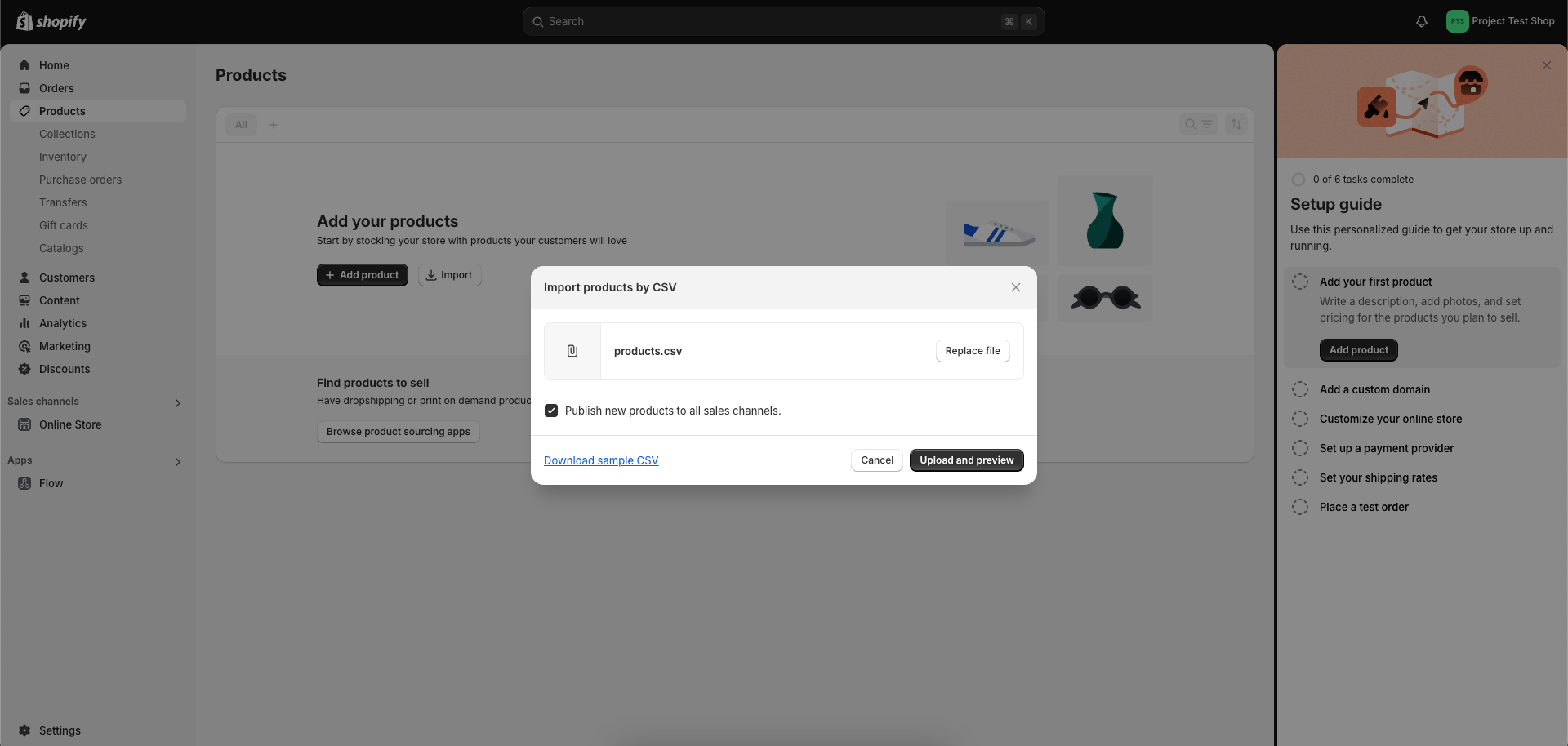Open Orders from the sidebar icon
Screen dimensions: 1568x746
pos(25,88)
